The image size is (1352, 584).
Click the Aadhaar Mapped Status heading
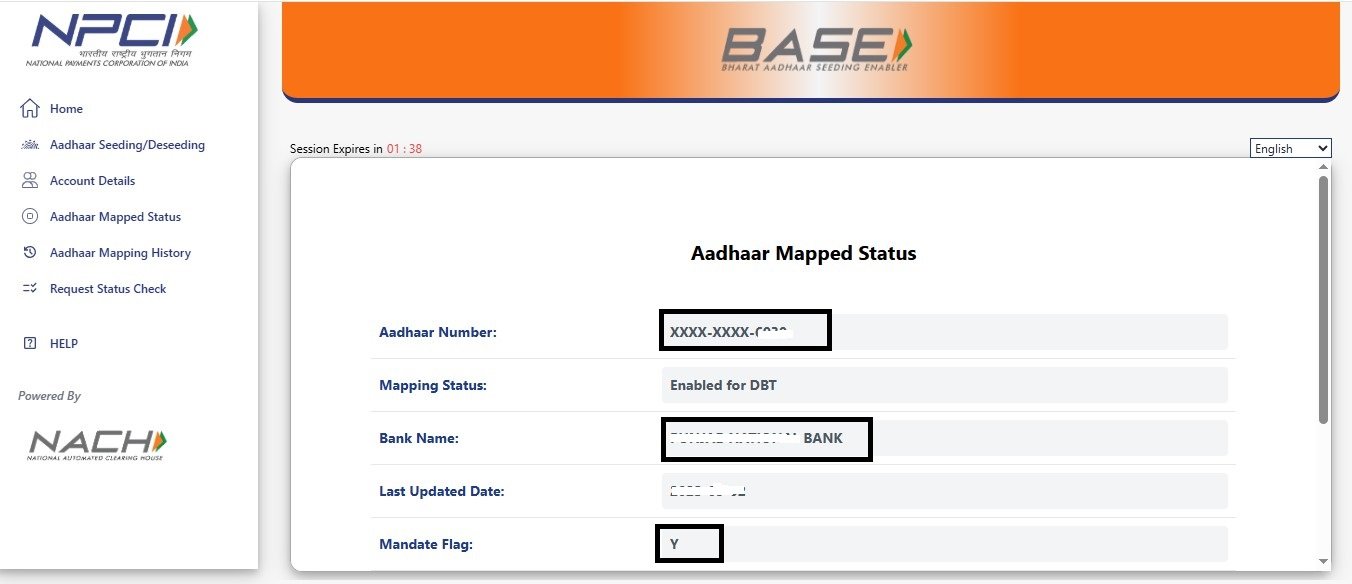pyautogui.click(x=803, y=253)
